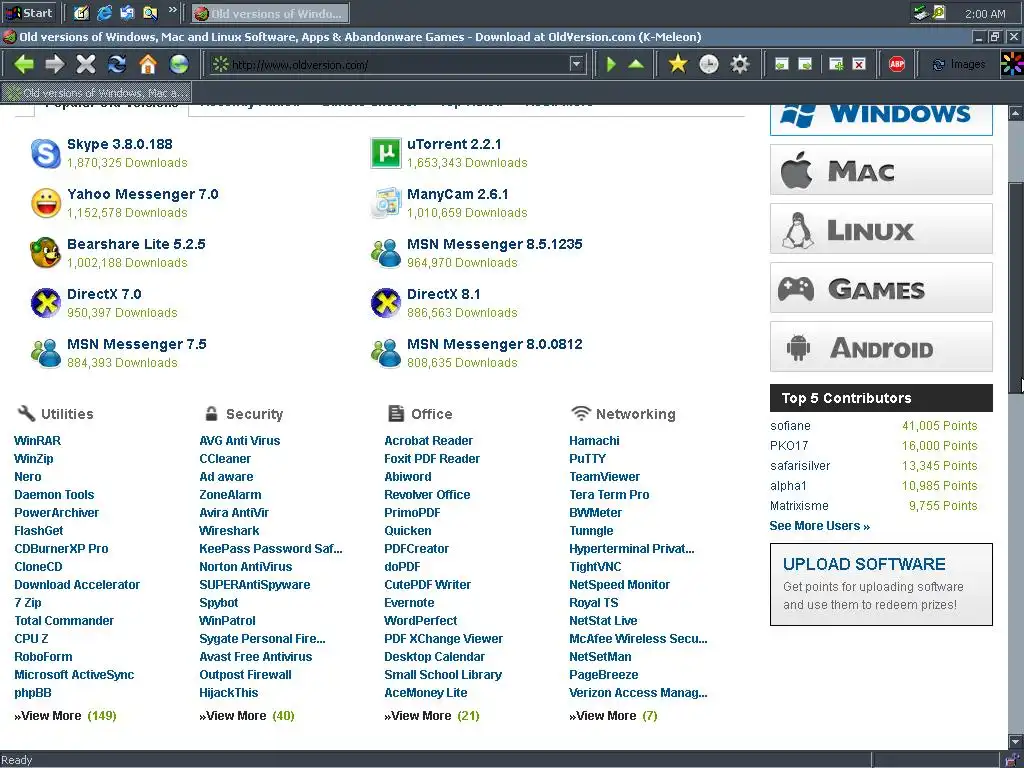Reload the page with the refresh icon
Image resolution: width=1024 pixels, height=768 pixels.
[117, 64]
